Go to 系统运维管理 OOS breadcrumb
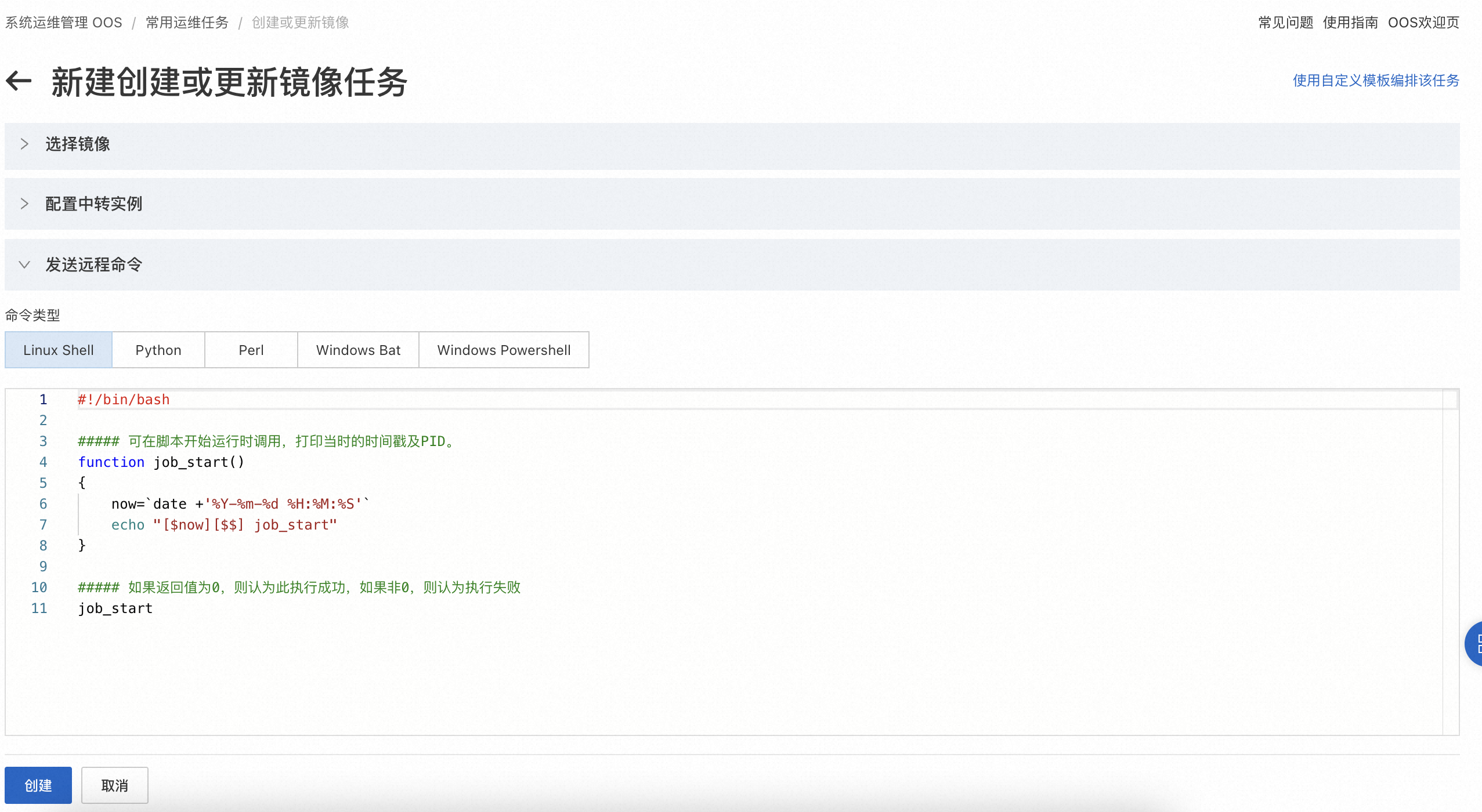Screen dimensions: 1482x812 point(64,23)
